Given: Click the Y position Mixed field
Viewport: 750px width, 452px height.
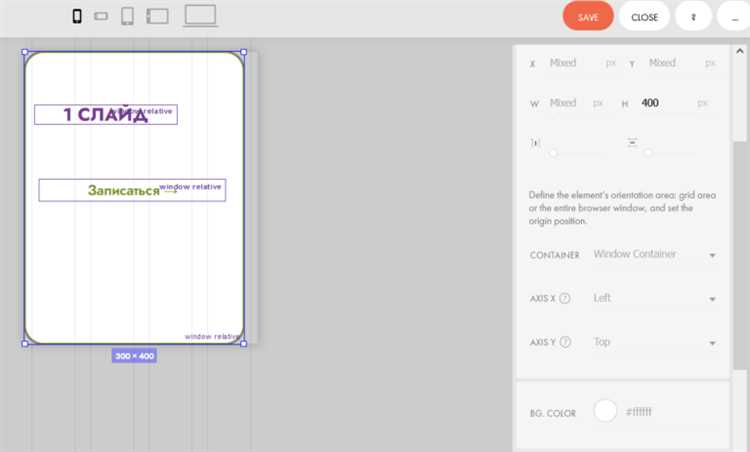Looking at the screenshot, I should pos(671,63).
